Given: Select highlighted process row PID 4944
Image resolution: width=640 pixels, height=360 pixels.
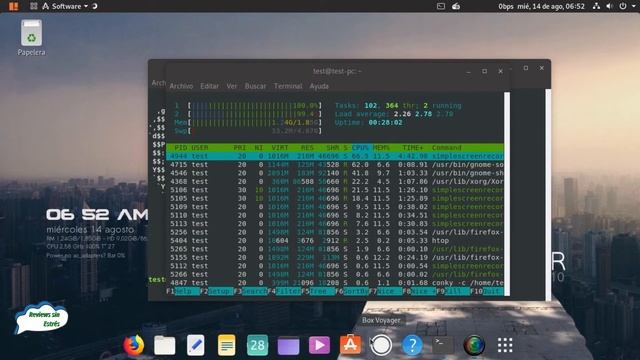Looking at the screenshot, I should pyautogui.click(x=335, y=156).
